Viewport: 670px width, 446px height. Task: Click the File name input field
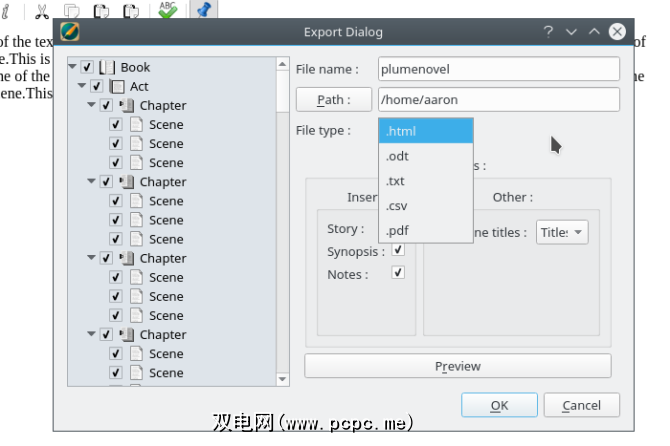point(499,69)
